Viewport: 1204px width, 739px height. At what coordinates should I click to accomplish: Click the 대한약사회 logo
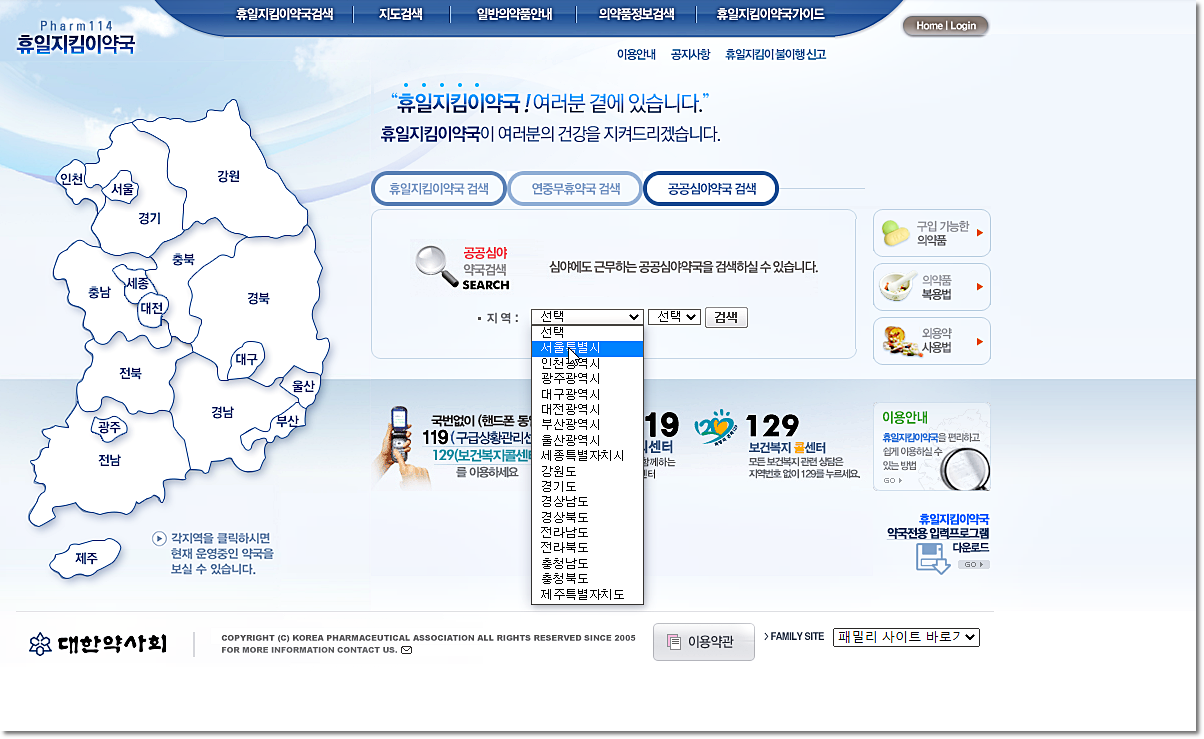click(x=97, y=644)
